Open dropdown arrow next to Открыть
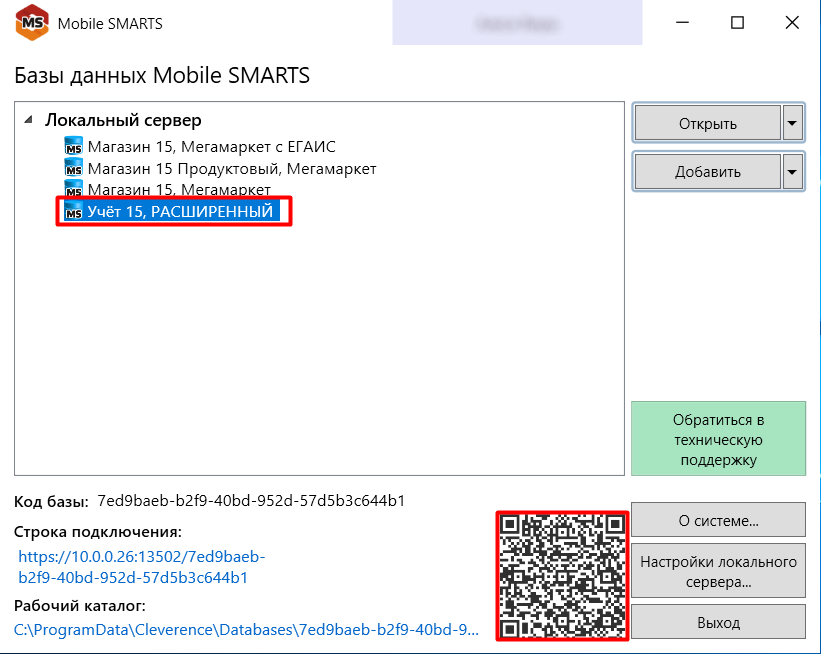Image resolution: width=821 pixels, height=654 pixels. pyautogui.click(x=792, y=123)
